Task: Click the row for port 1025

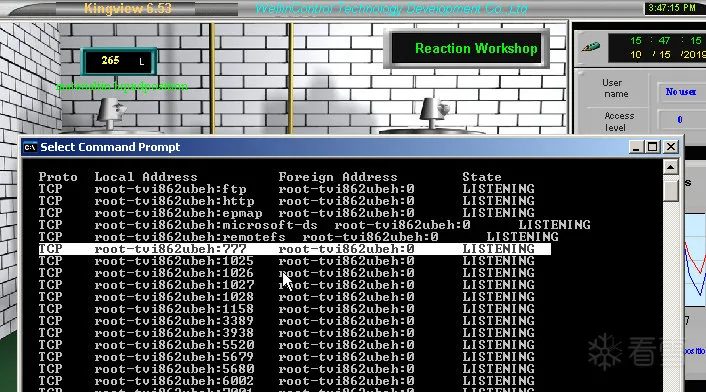Action: click(286, 261)
